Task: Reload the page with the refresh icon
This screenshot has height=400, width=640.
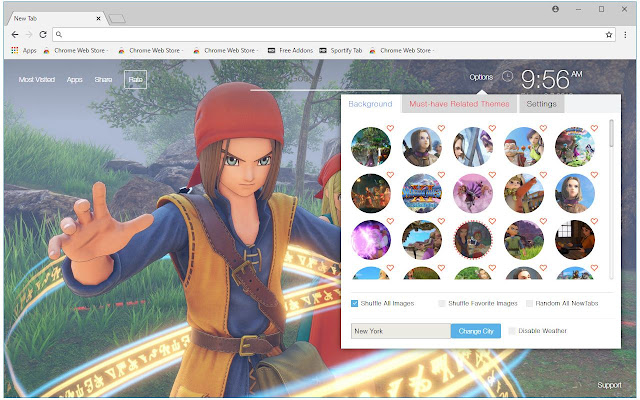Action: [43, 35]
